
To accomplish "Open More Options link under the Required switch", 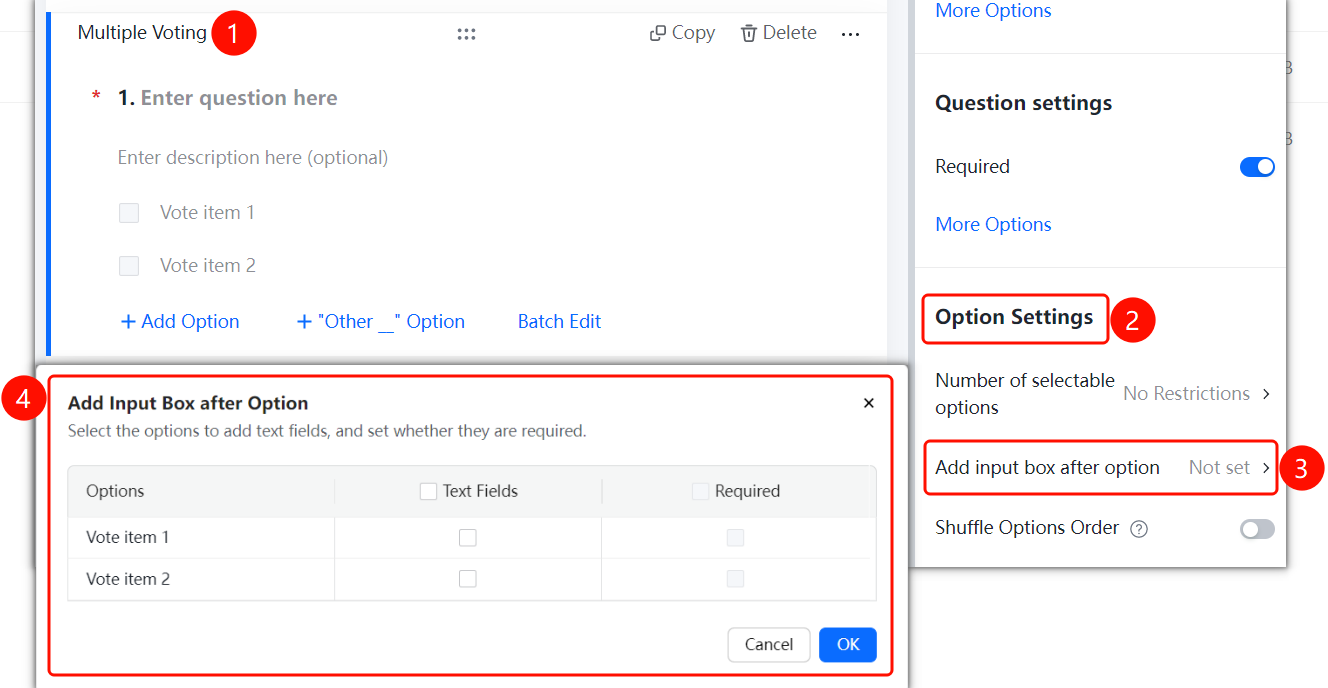I will click(x=993, y=225).
